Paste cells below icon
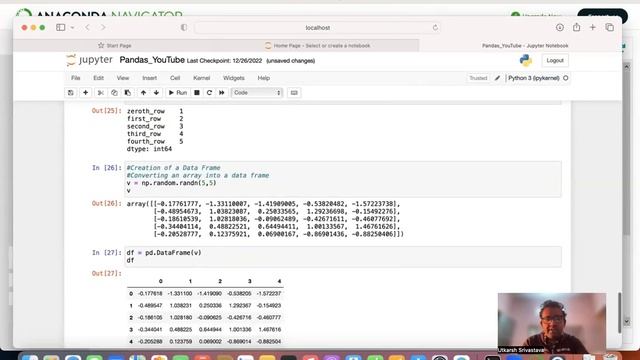The width and height of the screenshot is (640, 360). [128, 93]
